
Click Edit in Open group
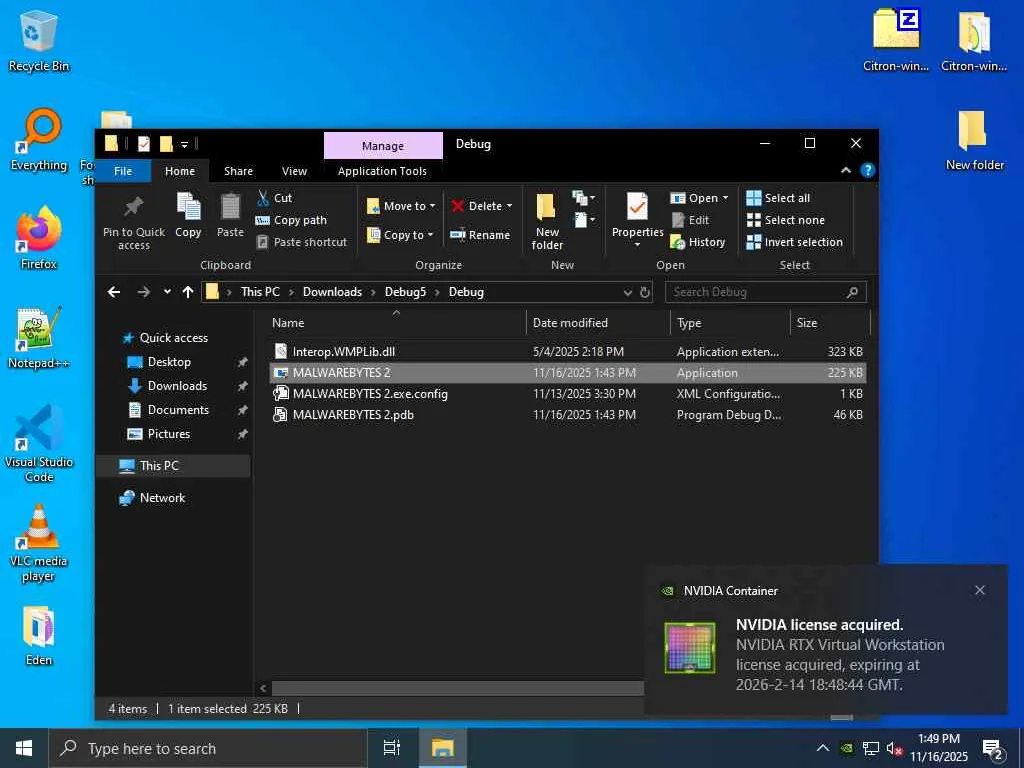[690, 220]
